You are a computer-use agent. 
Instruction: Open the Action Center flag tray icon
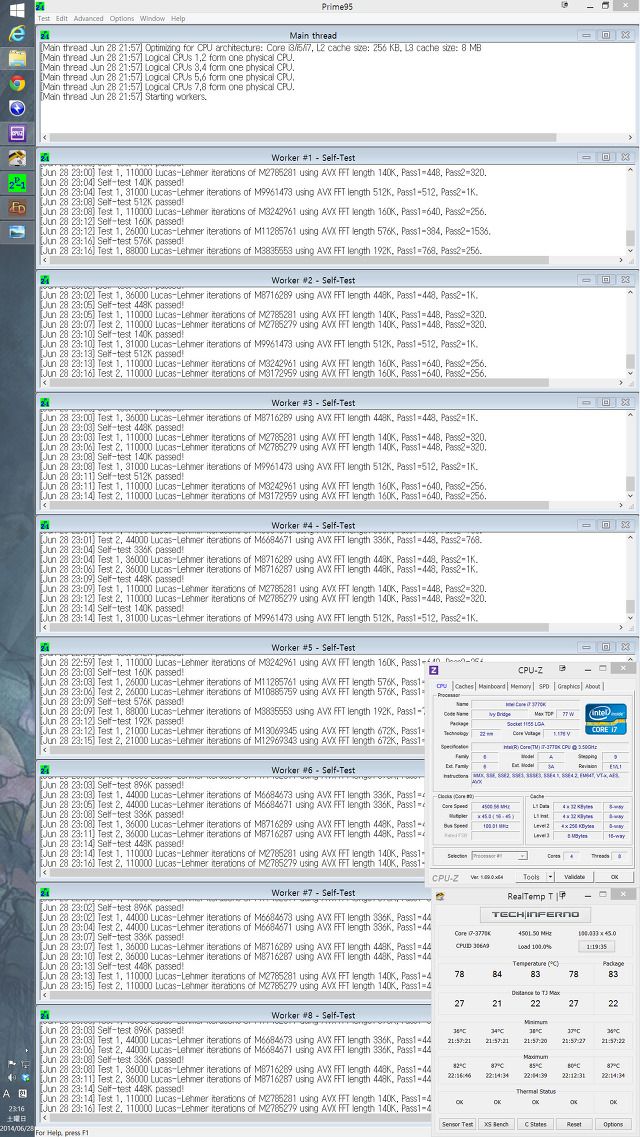click(11, 1064)
